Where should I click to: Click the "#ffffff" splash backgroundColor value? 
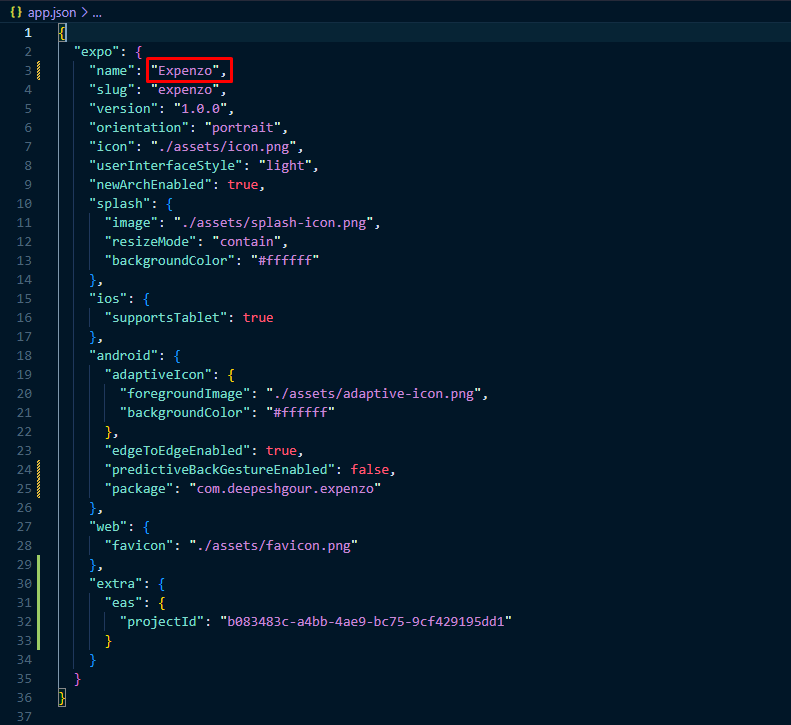click(x=293, y=260)
